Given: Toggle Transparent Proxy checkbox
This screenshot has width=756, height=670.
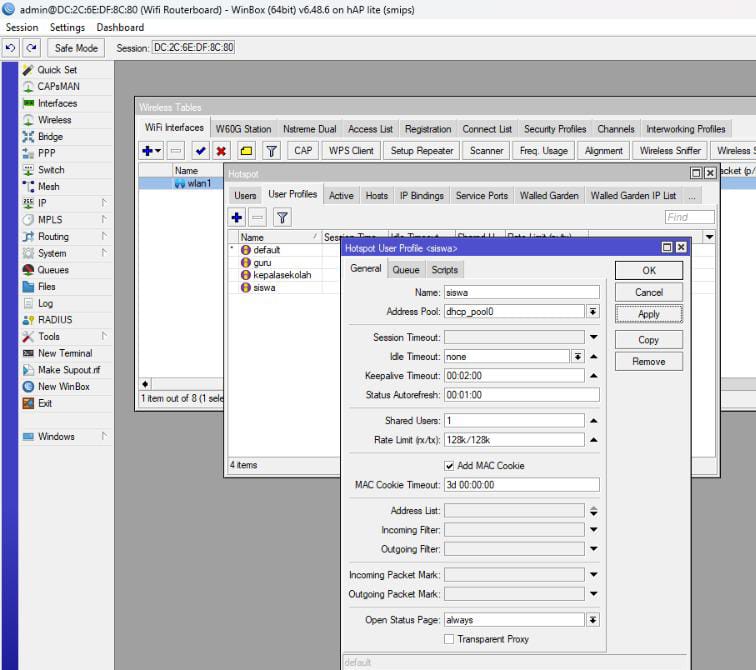Looking at the screenshot, I should point(449,639).
